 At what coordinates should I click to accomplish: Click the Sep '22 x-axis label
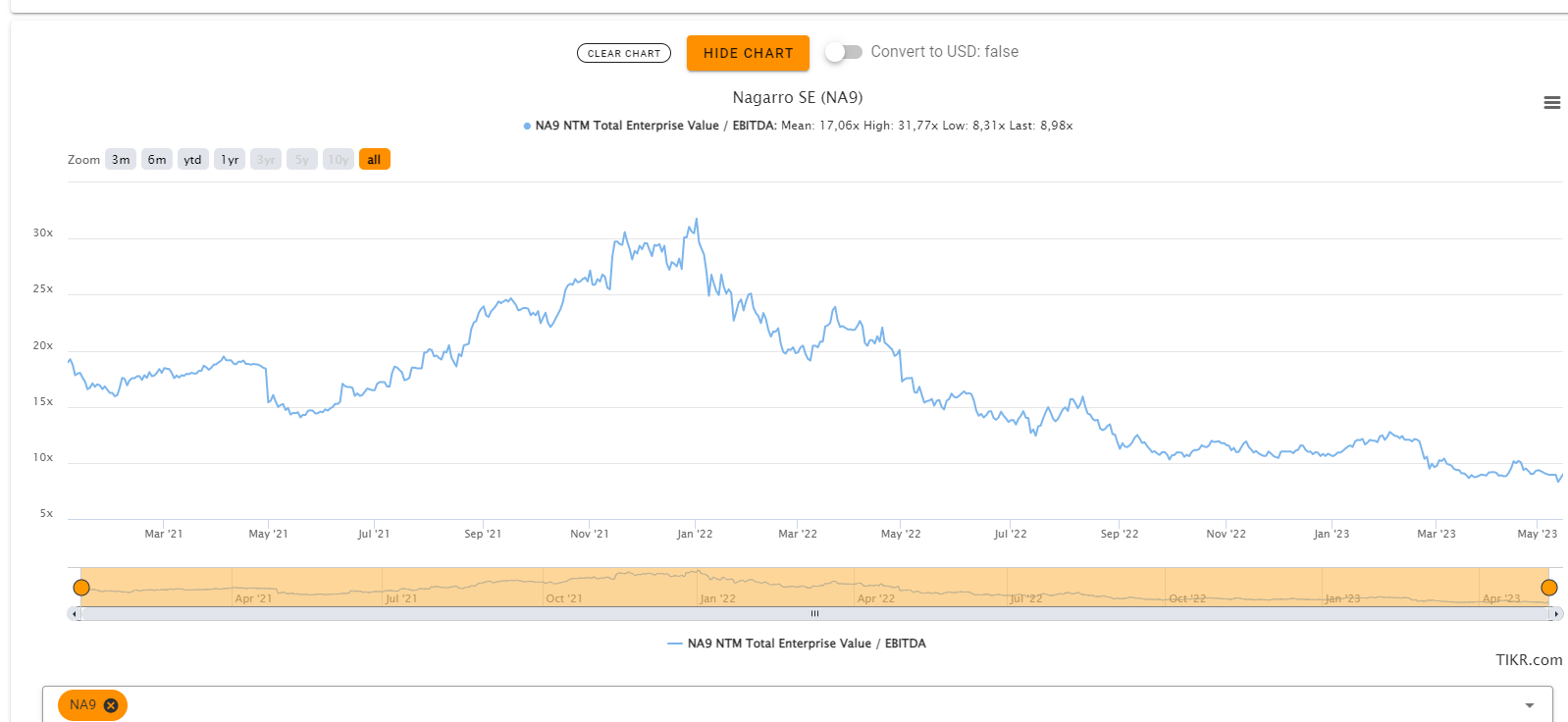click(1120, 534)
